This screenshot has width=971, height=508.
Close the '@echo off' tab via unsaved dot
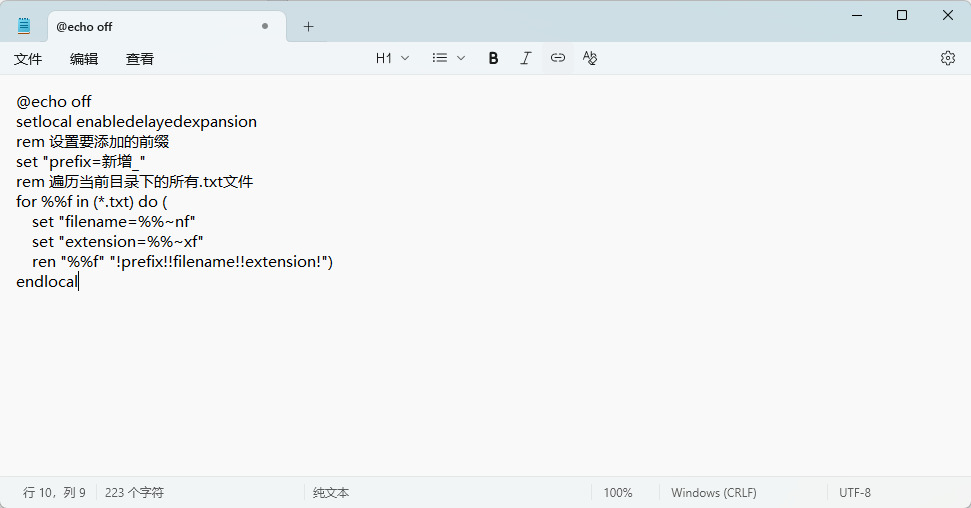point(265,26)
